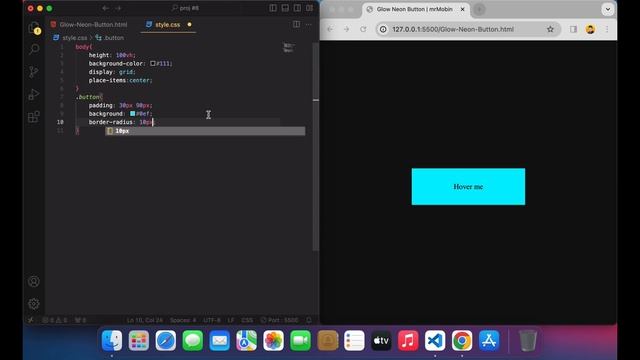Click the editor vertical scrollbar
The image size is (640, 360).
[x=316, y=147]
